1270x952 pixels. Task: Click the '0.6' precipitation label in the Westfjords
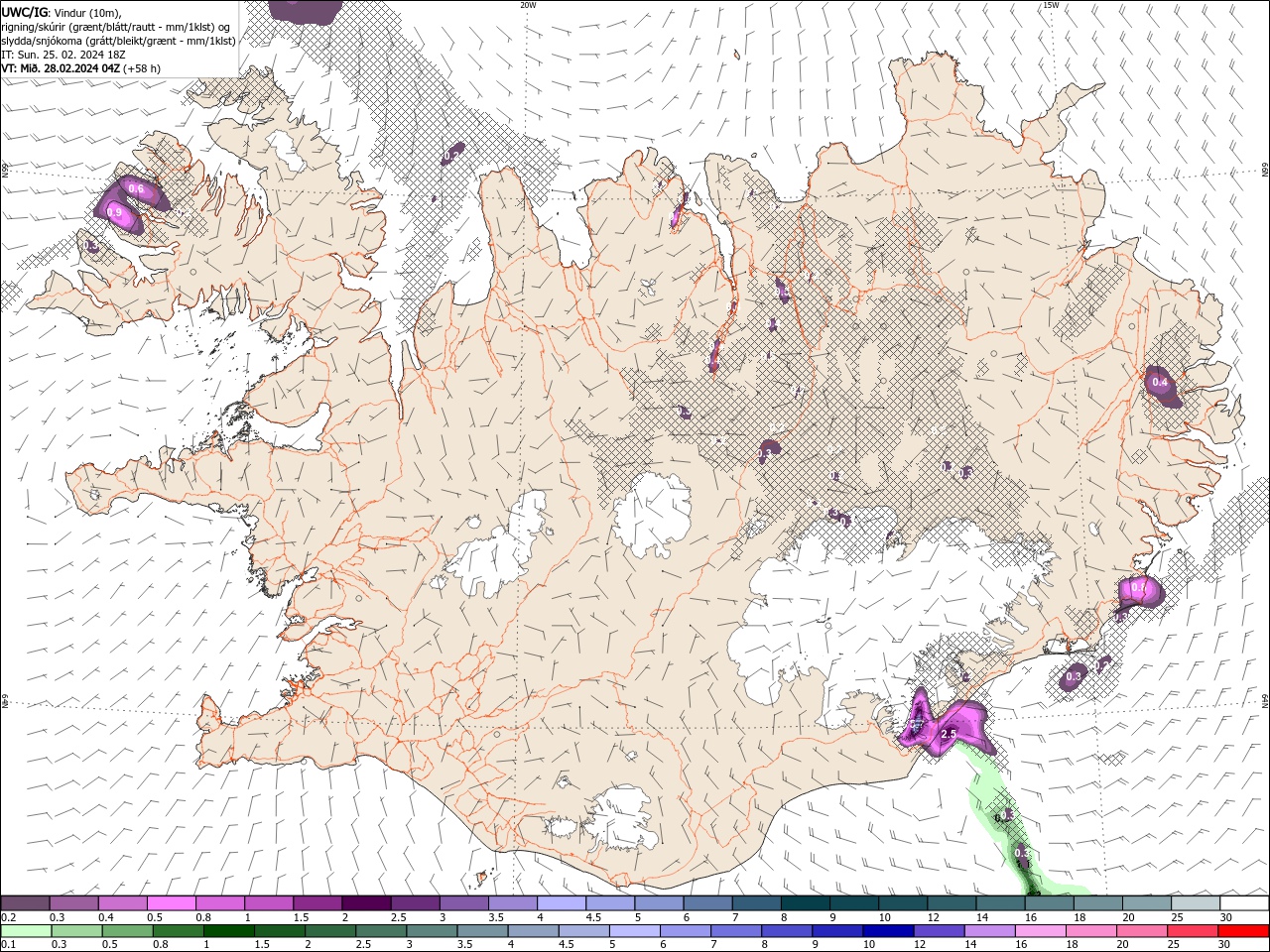137,188
